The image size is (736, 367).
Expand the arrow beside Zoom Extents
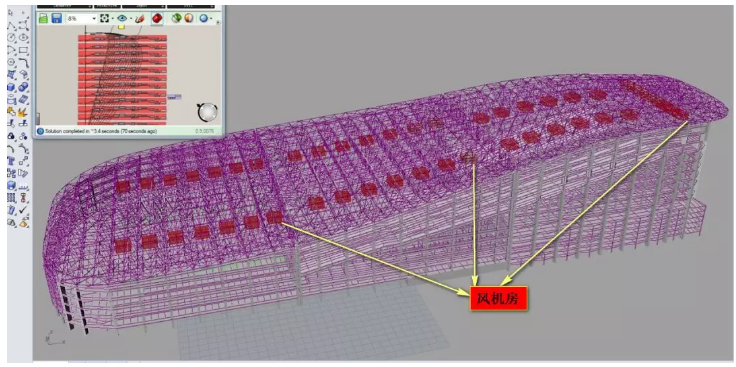click(112, 19)
